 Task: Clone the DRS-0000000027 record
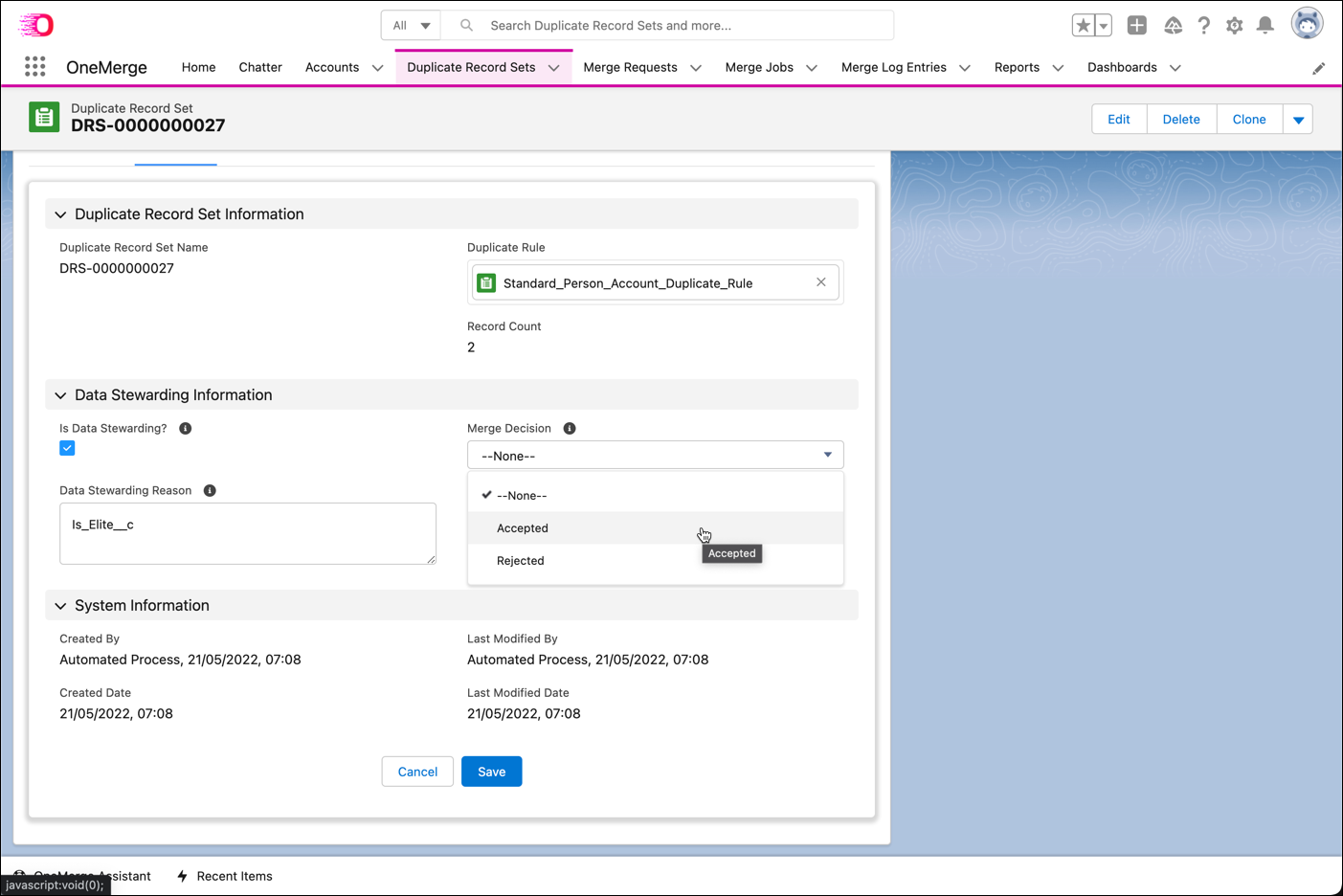[x=1248, y=119]
